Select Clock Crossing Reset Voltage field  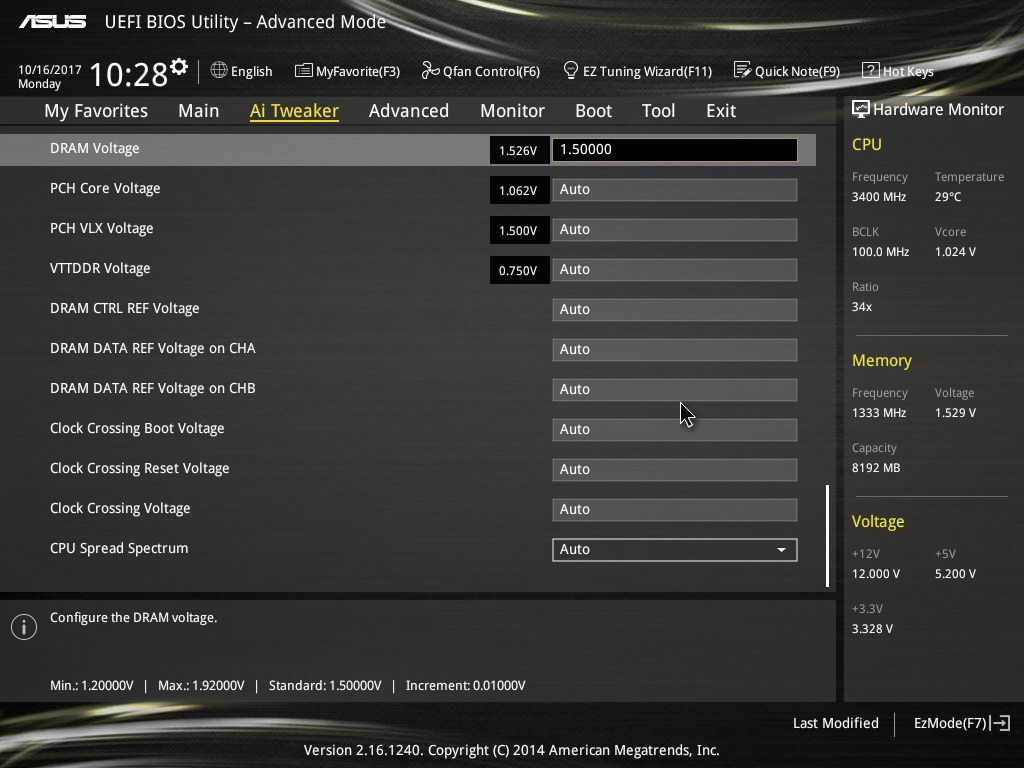point(675,470)
